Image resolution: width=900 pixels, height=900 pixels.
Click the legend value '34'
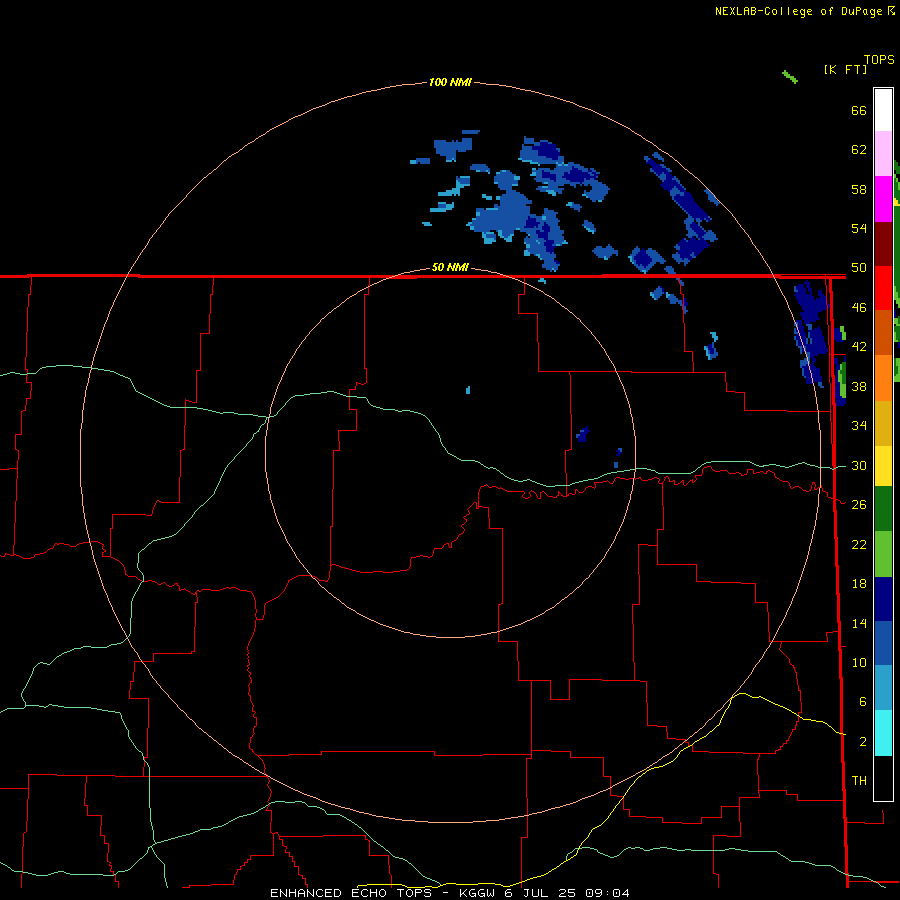(x=859, y=426)
